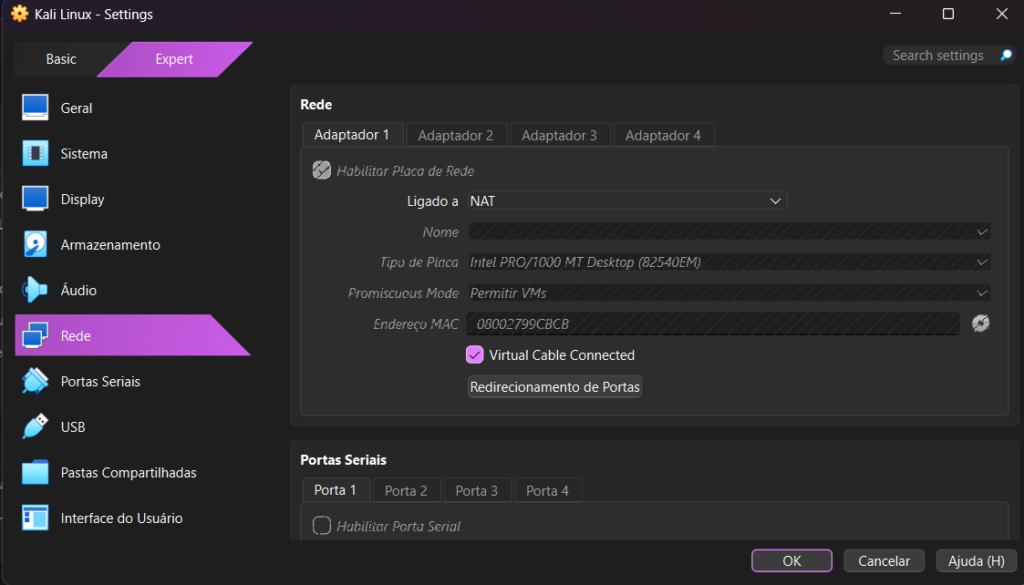Toggle Habilitar Placa de Rede checkbox
Viewport: 1024px width, 585px height.
coord(321,171)
